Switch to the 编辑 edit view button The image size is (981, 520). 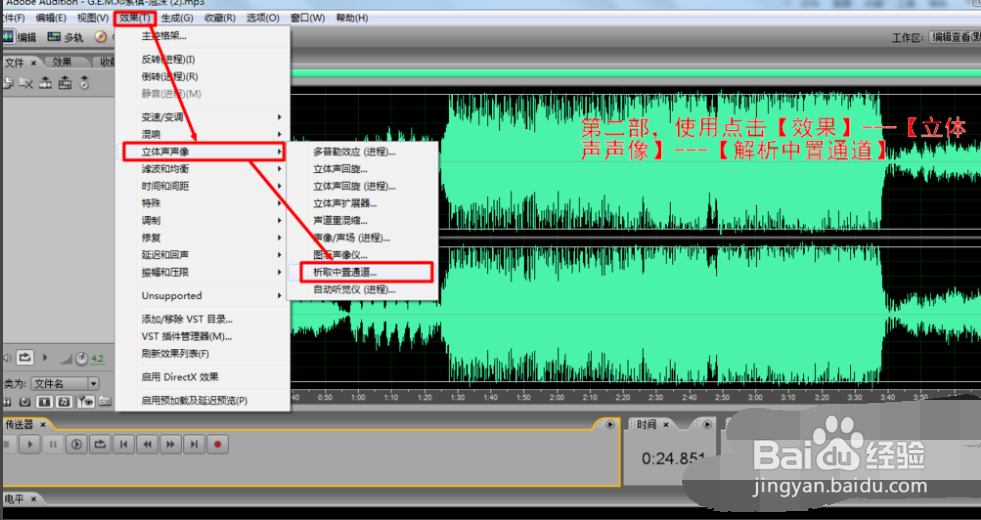point(20,37)
